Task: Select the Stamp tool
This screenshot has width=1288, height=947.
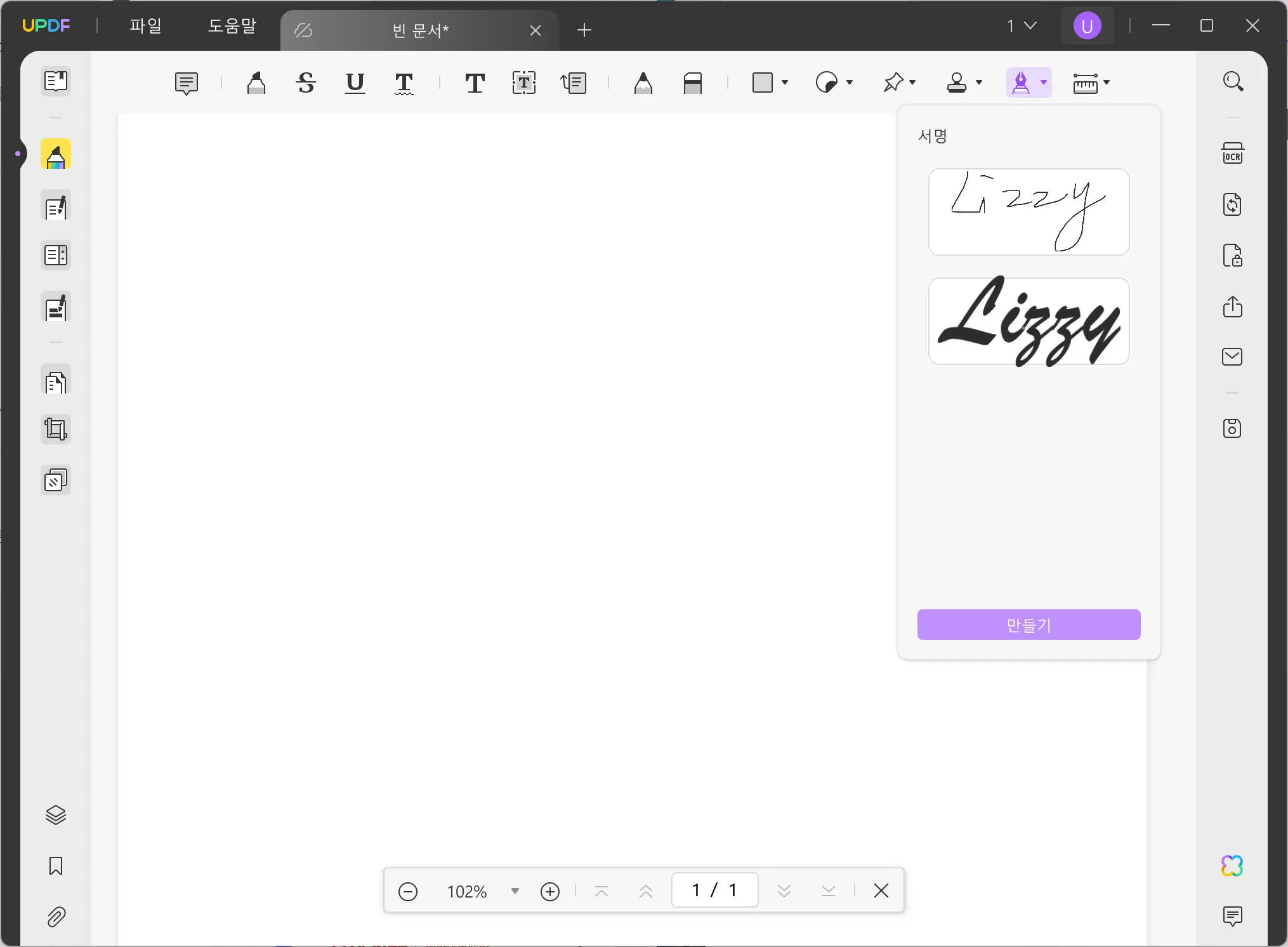Action: pyautogui.click(x=957, y=83)
